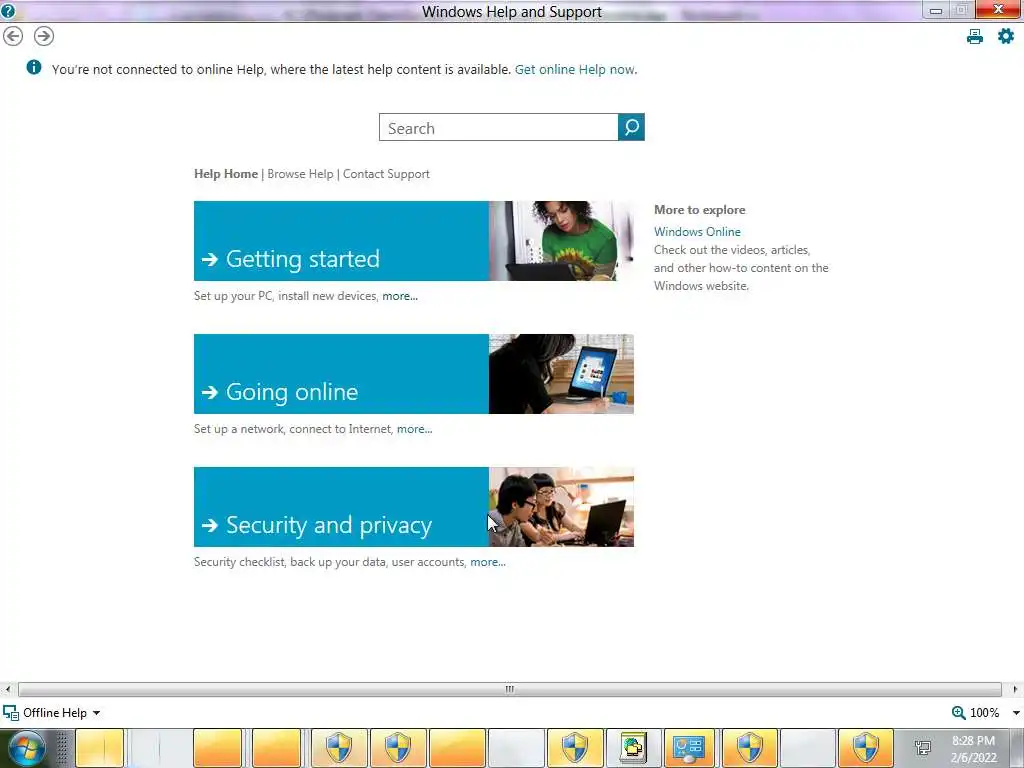Click the Security checklist description text

pos(330,562)
